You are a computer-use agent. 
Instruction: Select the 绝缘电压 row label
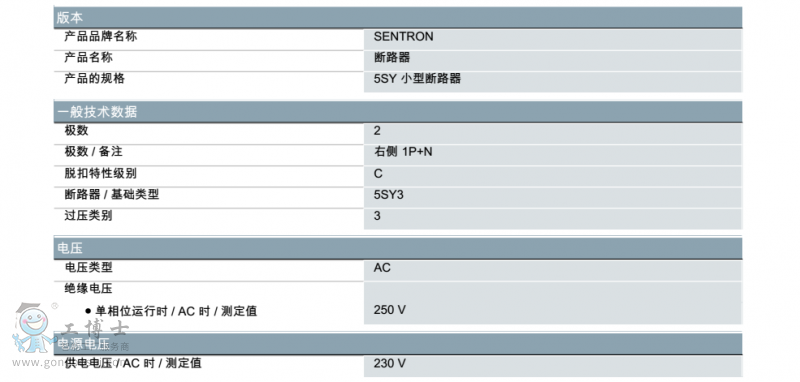click(88, 289)
